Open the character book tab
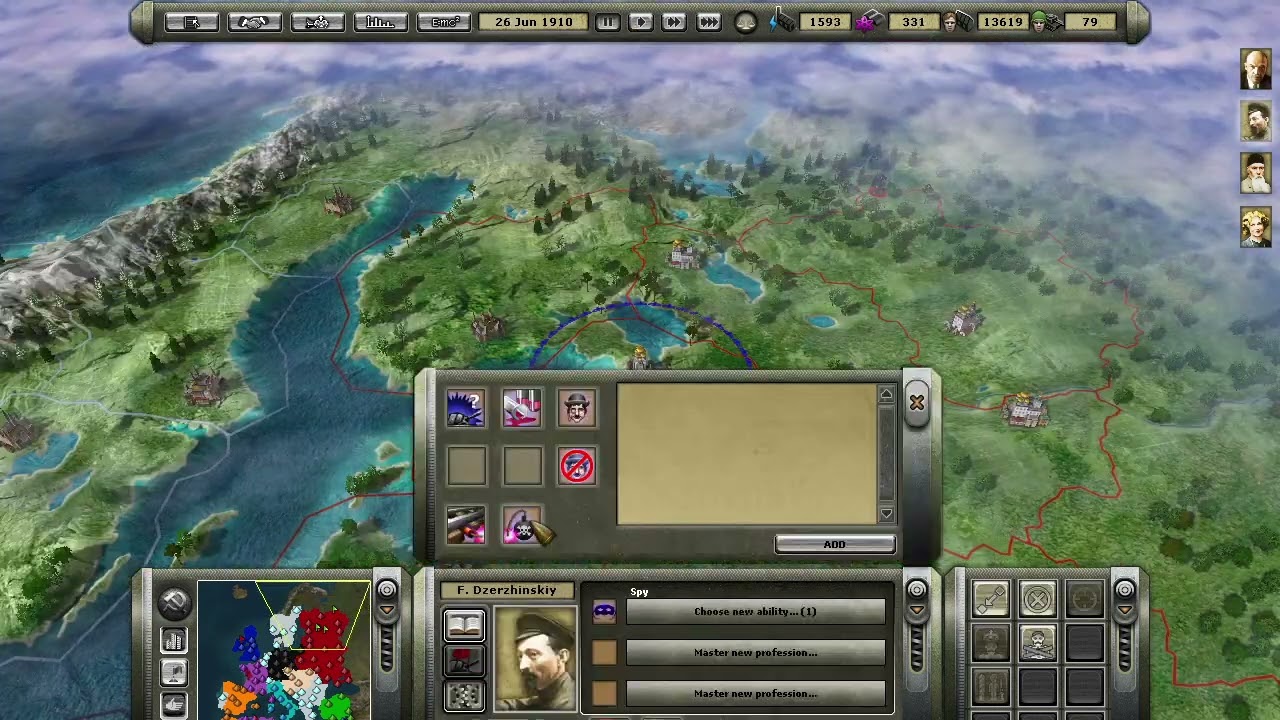 465,626
